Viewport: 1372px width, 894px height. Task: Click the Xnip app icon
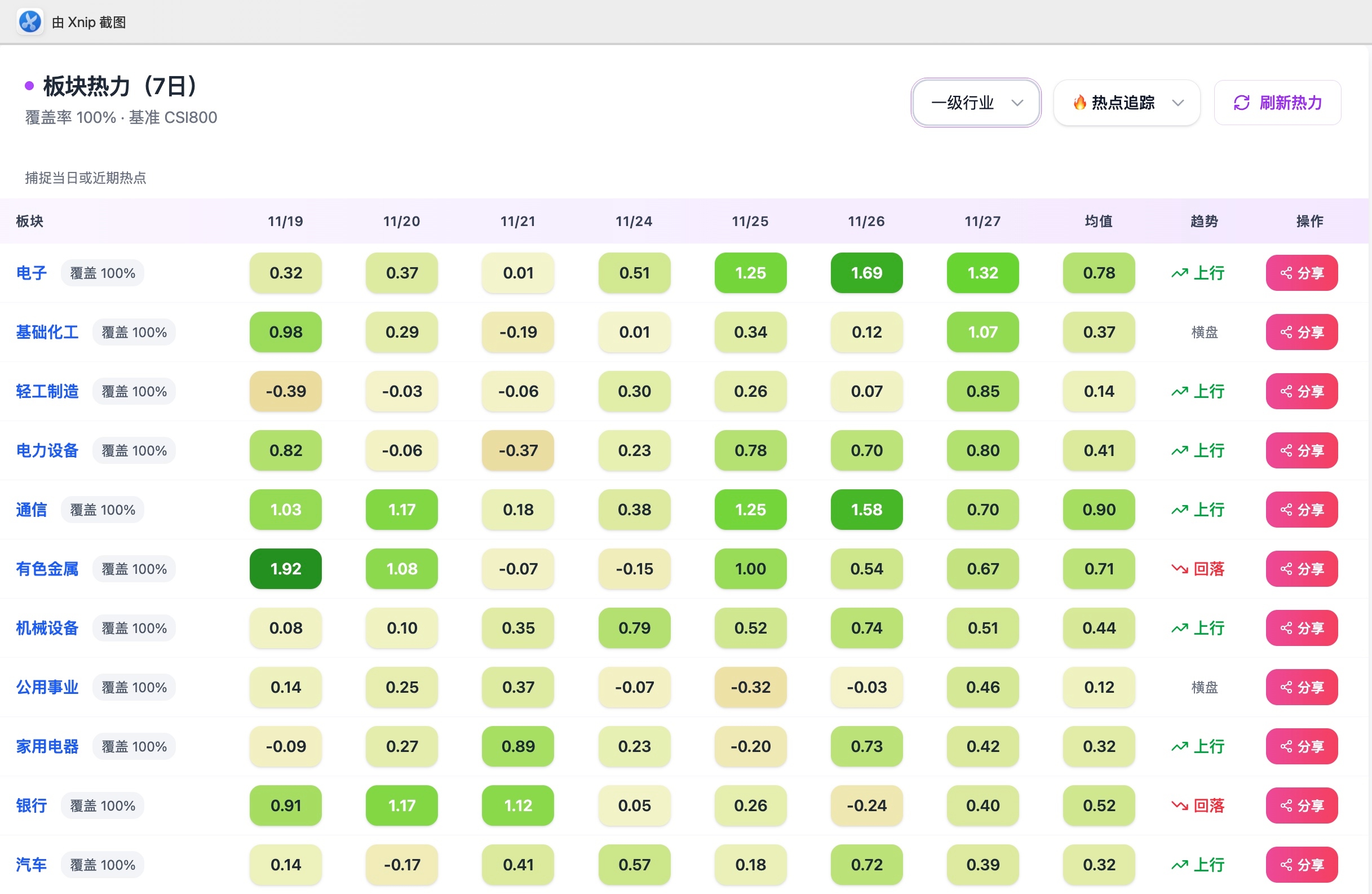30,22
